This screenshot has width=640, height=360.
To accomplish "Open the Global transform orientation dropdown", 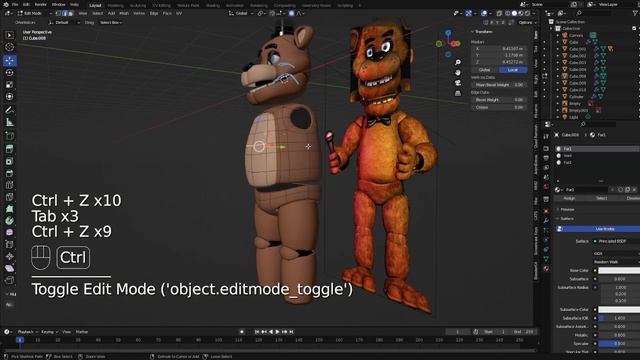I will coord(241,13).
